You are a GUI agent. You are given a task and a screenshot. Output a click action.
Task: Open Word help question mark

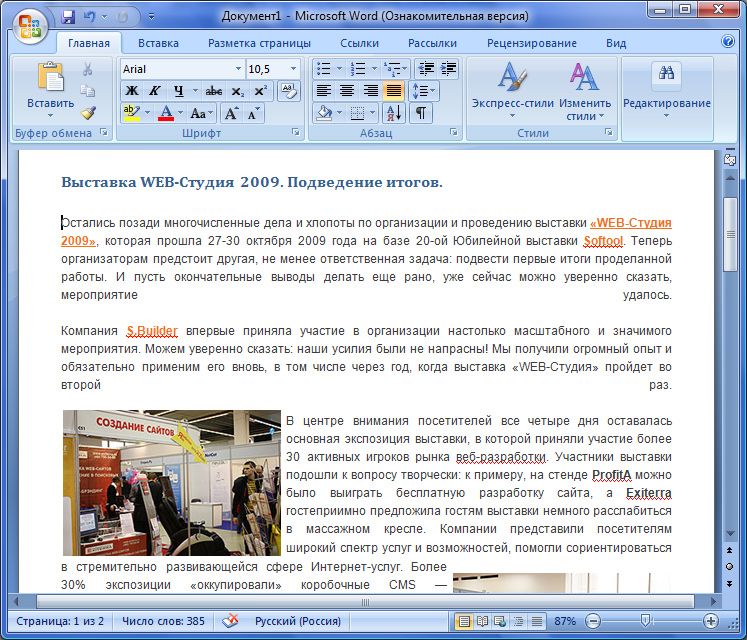coord(727,41)
